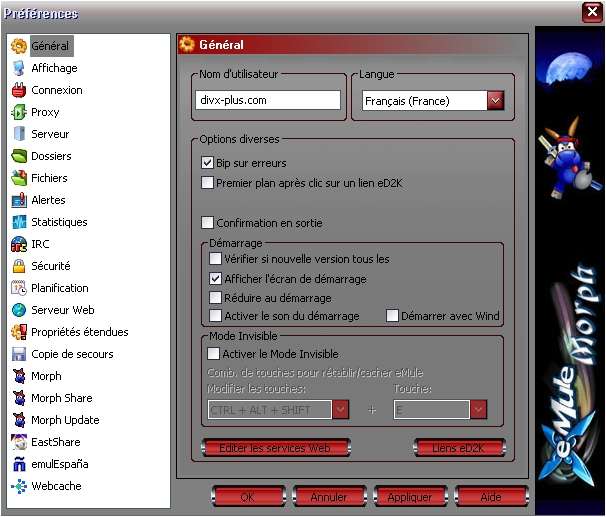The width and height of the screenshot is (606, 517).
Task: Click the Serveur Web globe icon
Action: point(19,310)
